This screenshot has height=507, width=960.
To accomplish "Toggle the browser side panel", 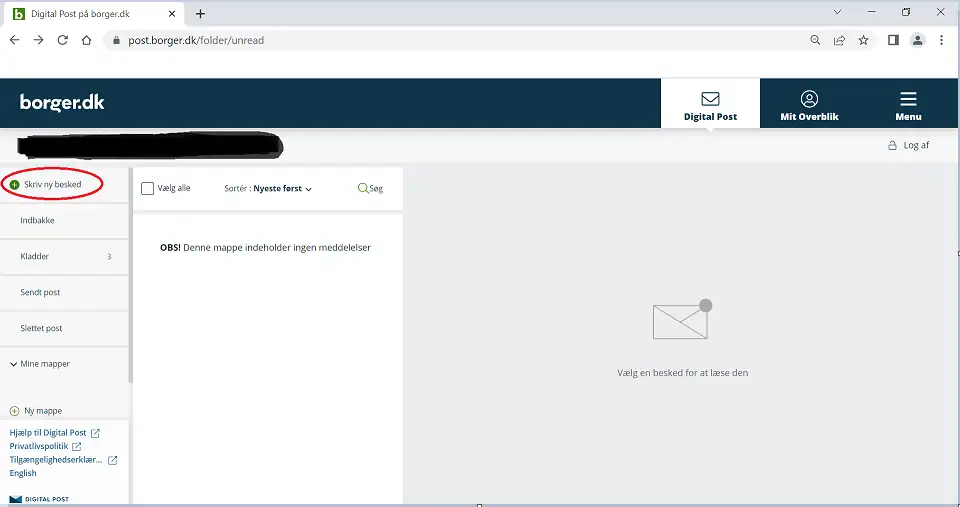I will [893, 40].
